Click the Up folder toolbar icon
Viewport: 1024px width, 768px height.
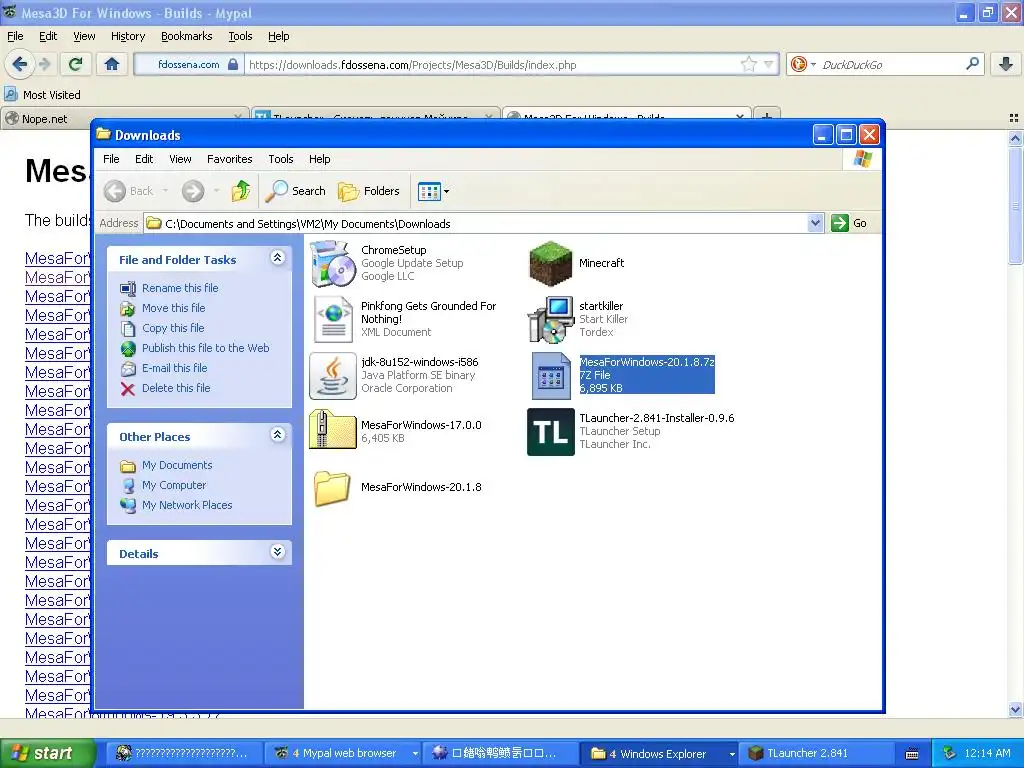pos(240,191)
